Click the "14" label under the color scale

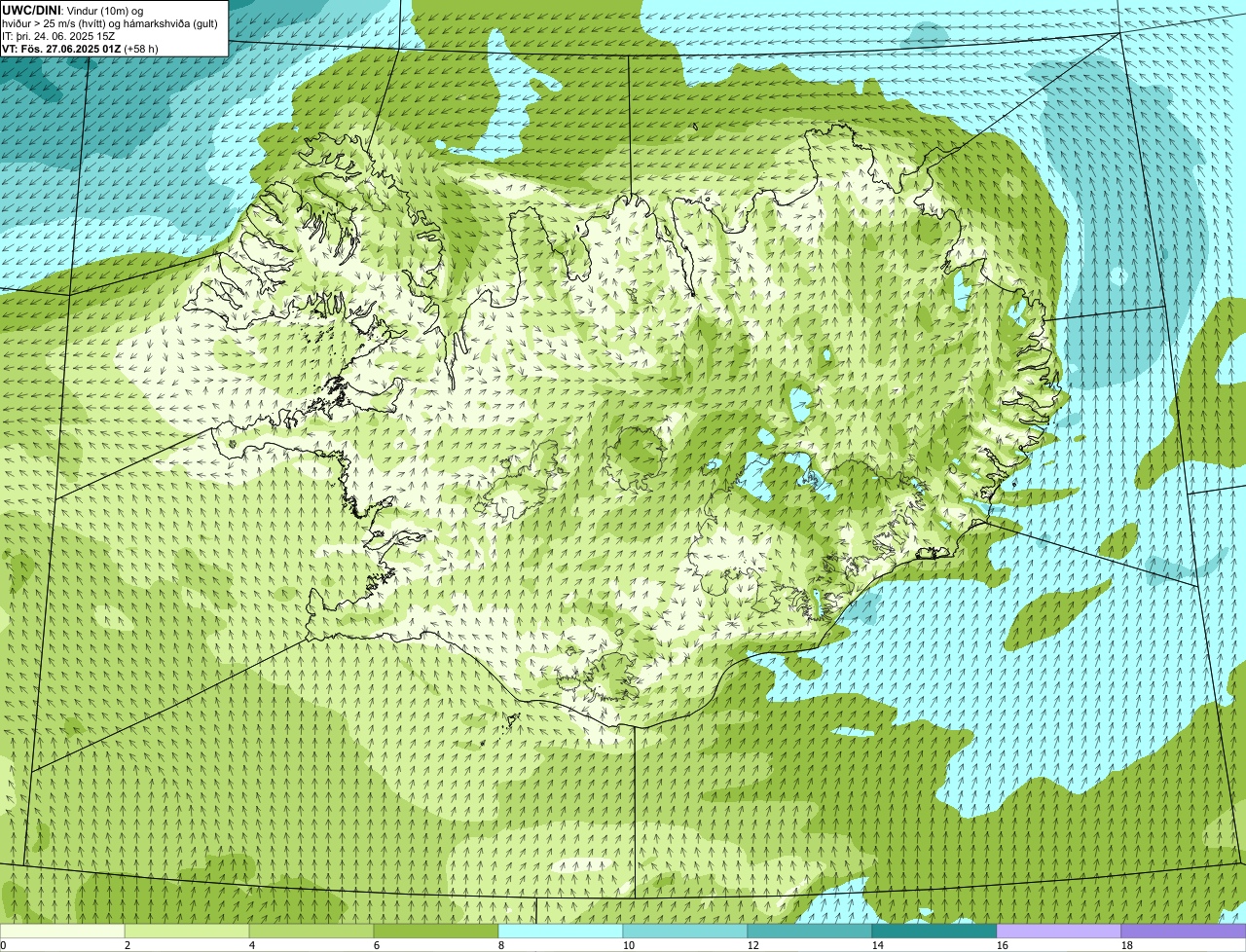878,945
